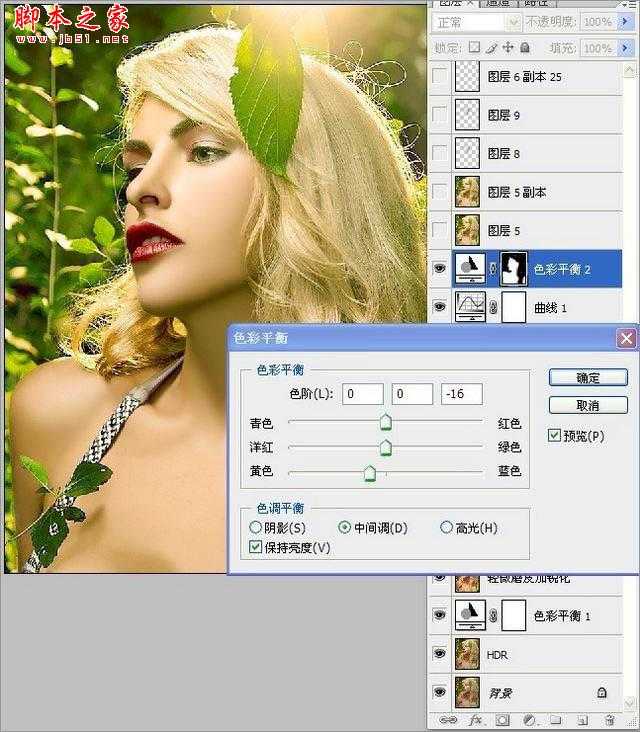
Task: Click the create new layer icon
Action: pyautogui.click(x=582, y=720)
